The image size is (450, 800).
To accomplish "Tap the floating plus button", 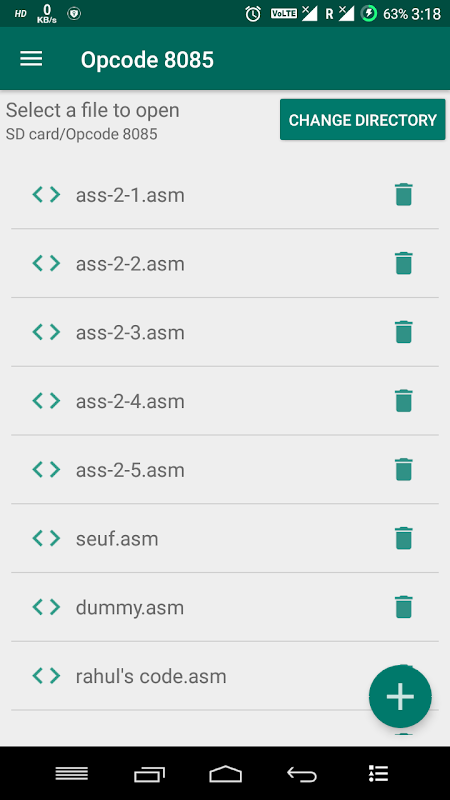I will pyautogui.click(x=400, y=696).
